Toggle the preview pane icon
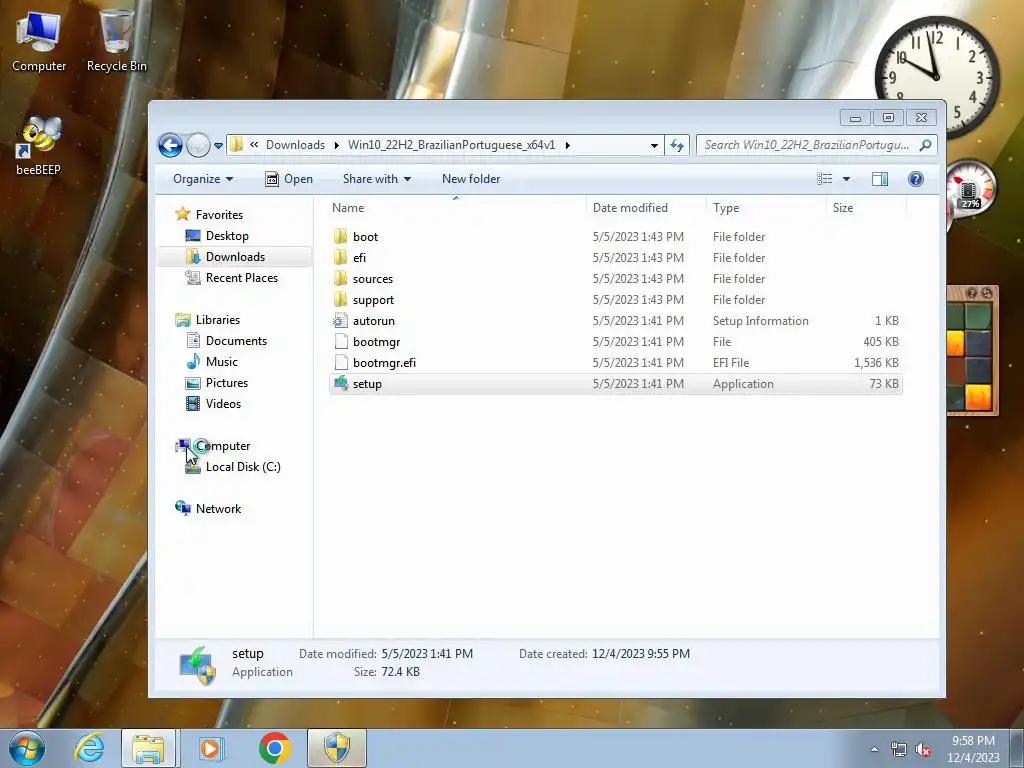 (x=880, y=179)
